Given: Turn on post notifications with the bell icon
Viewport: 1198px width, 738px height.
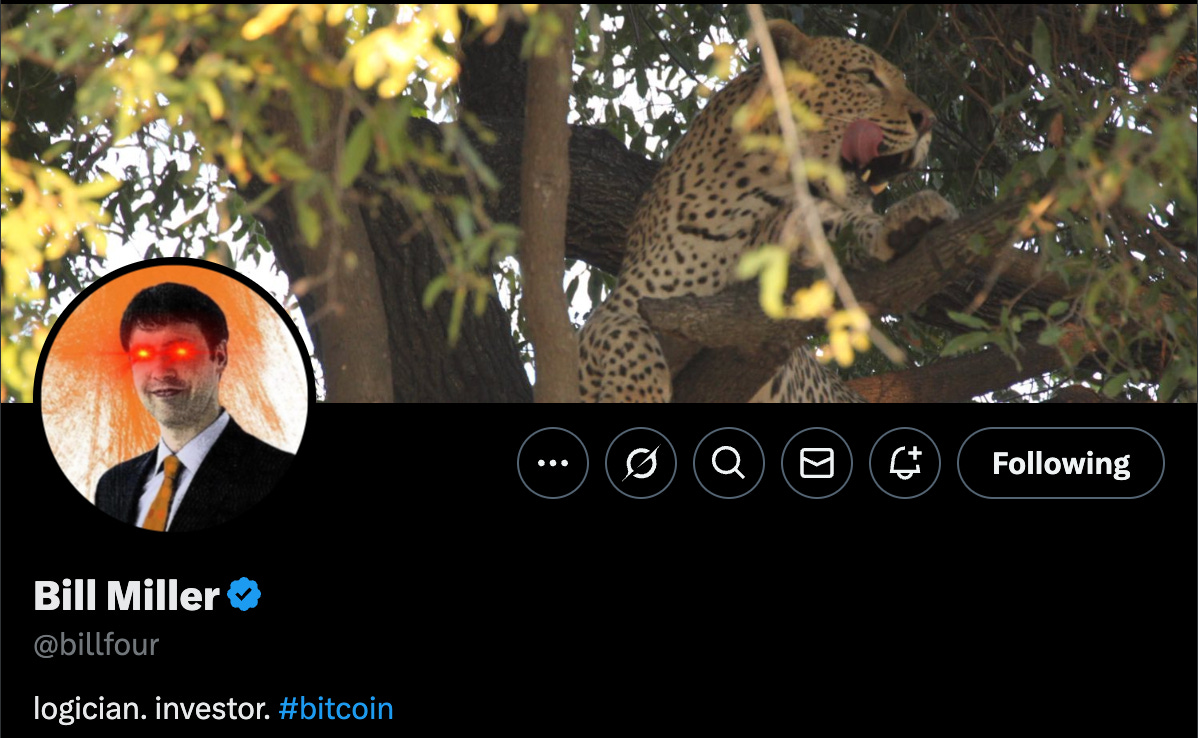Looking at the screenshot, I should (x=905, y=463).
